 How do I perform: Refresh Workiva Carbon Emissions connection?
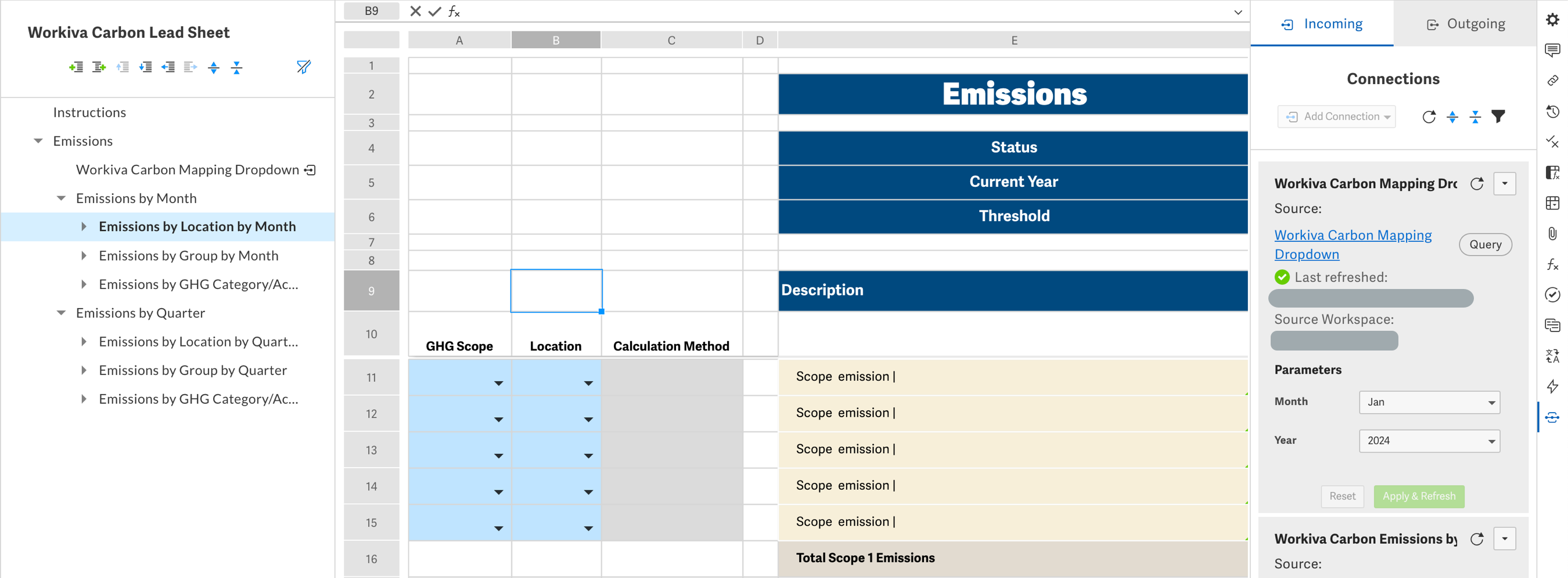point(1477,539)
